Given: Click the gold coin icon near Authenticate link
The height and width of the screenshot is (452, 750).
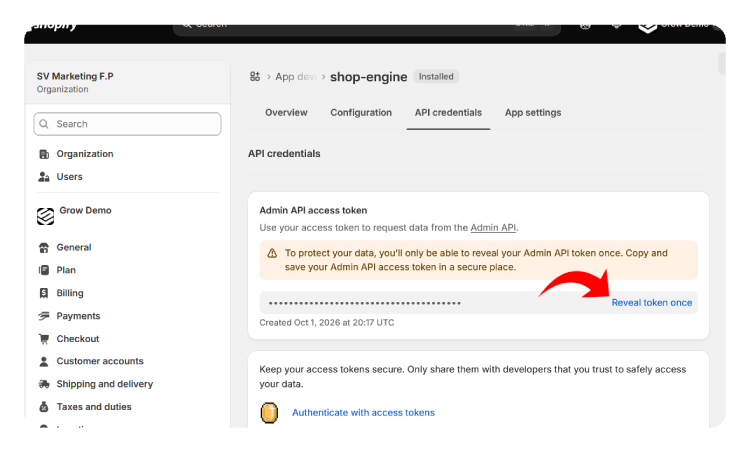Looking at the screenshot, I should [269, 413].
